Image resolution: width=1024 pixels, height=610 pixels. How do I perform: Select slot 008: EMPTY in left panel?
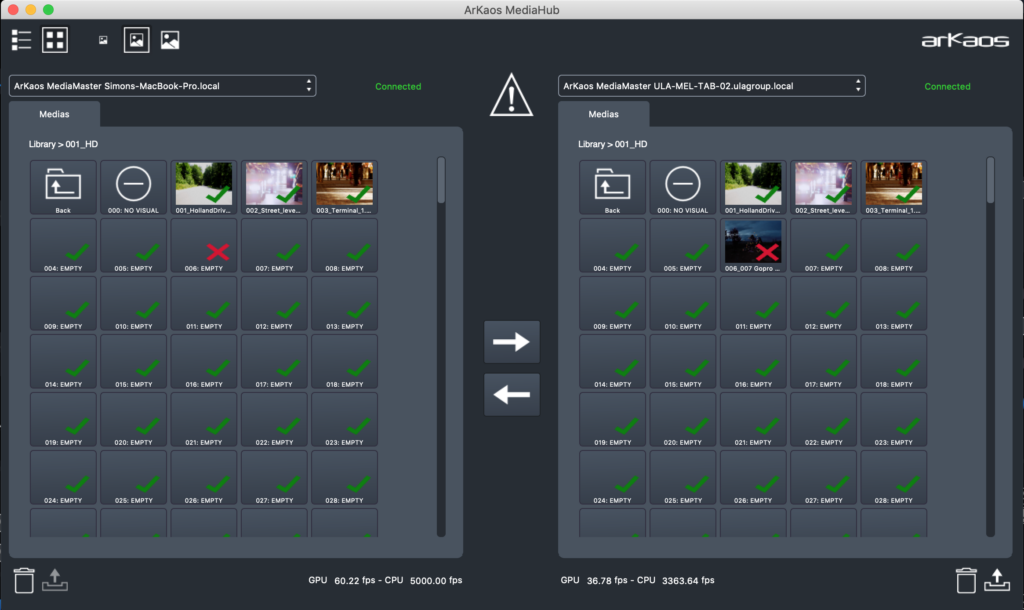coord(345,246)
